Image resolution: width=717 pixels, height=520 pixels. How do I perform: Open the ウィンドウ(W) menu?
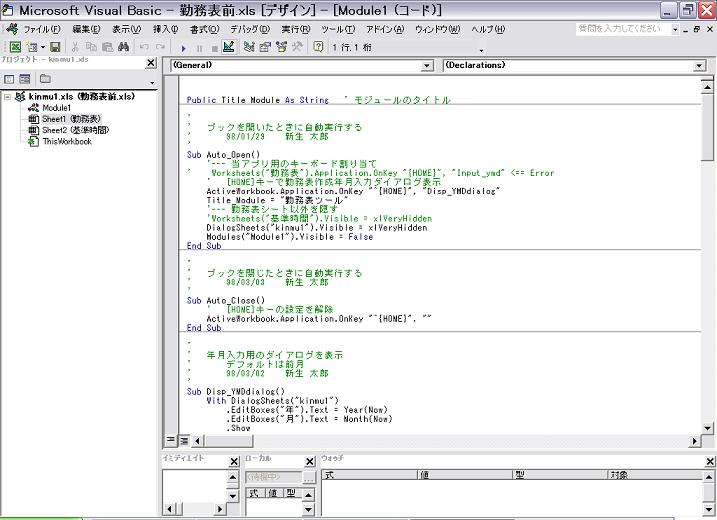click(x=438, y=29)
